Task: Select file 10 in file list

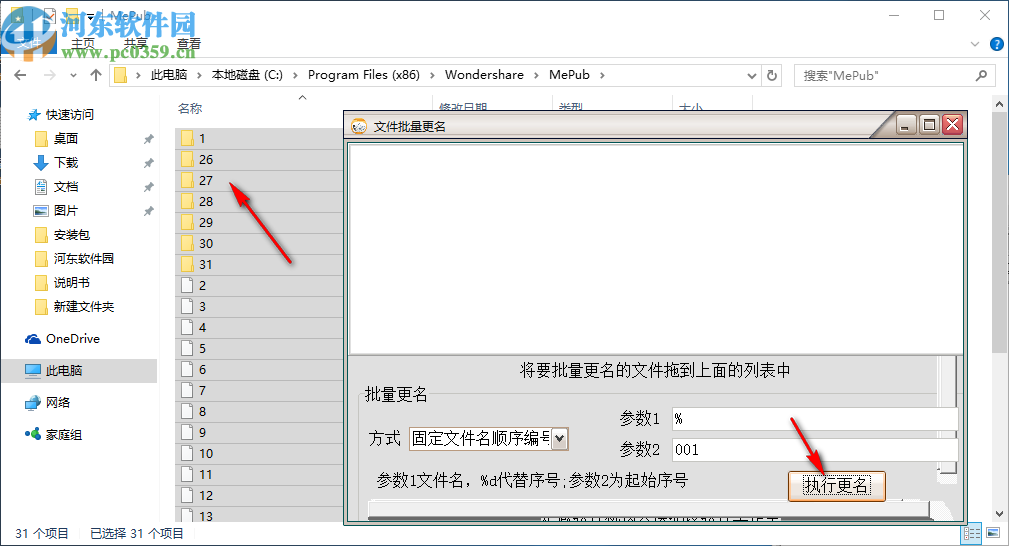Action: 259,453
